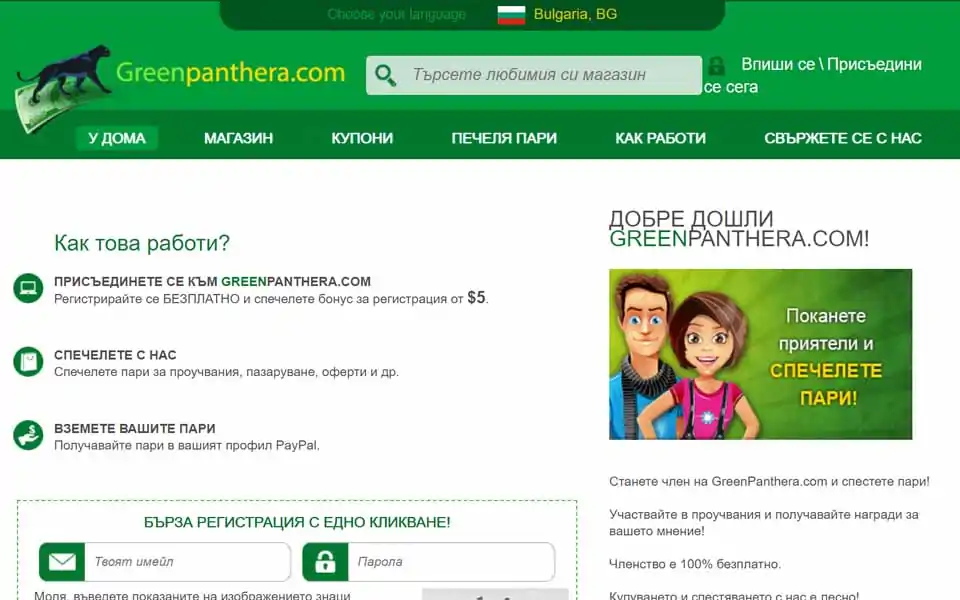960x600 pixels.
Task: Click the laptop icon for joining step
Action: (28, 288)
